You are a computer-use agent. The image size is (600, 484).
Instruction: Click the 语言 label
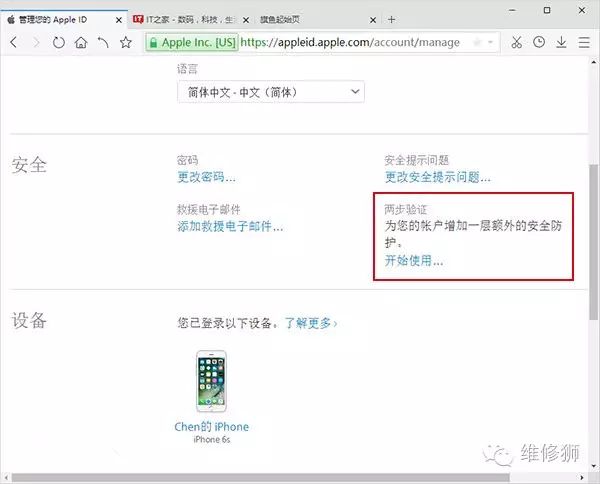point(187,69)
